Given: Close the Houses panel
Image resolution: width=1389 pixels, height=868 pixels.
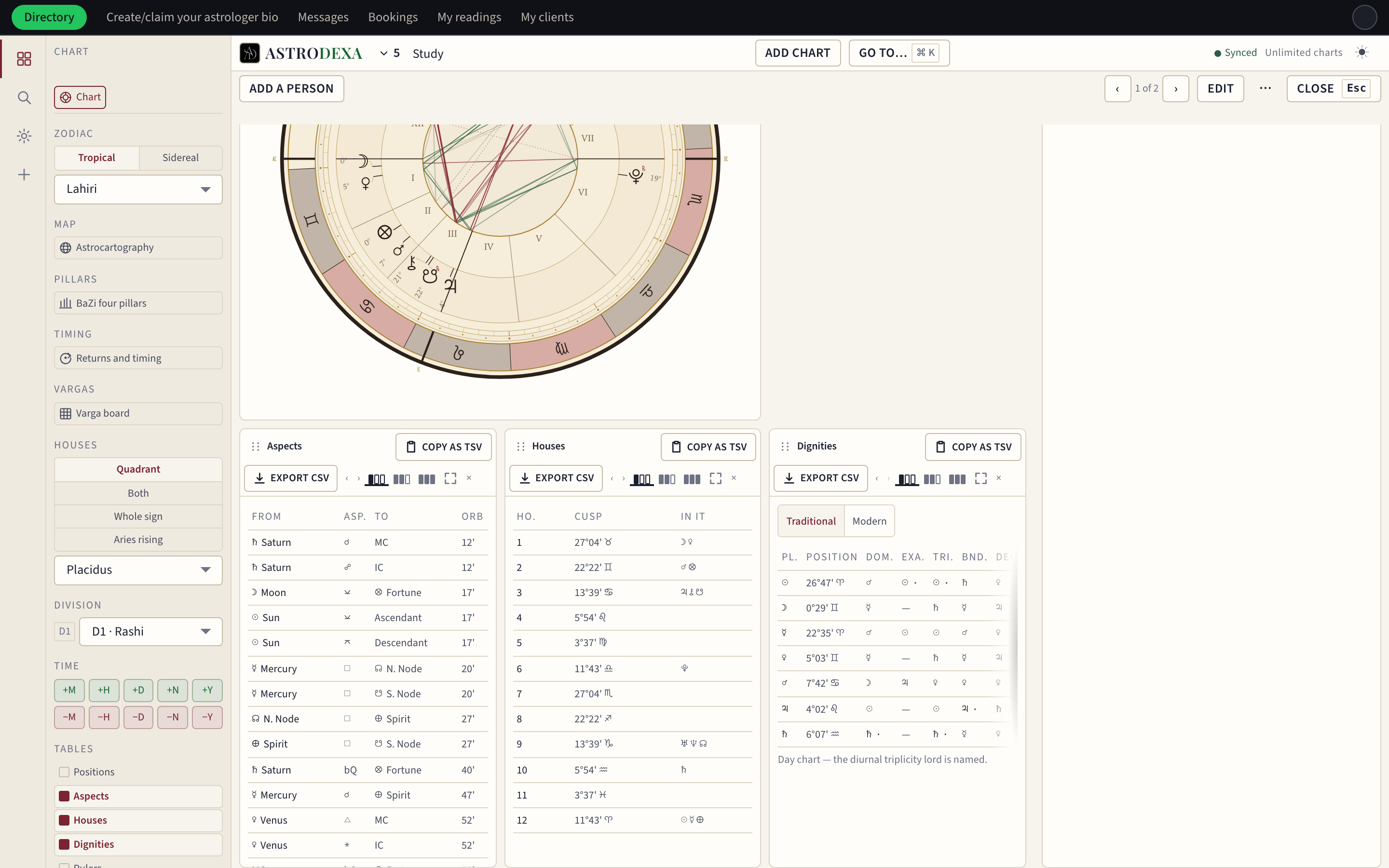Looking at the screenshot, I should point(734,478).
